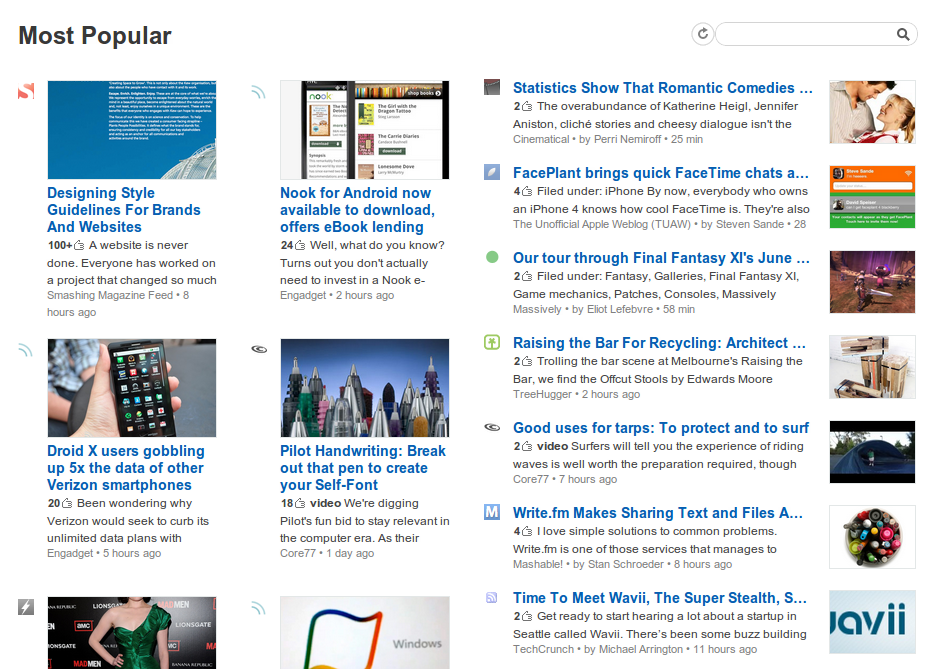Click the Pilot pens cityscape thumbnail
943x669 pixels.
pyautogui.click(x=364, y=388)
